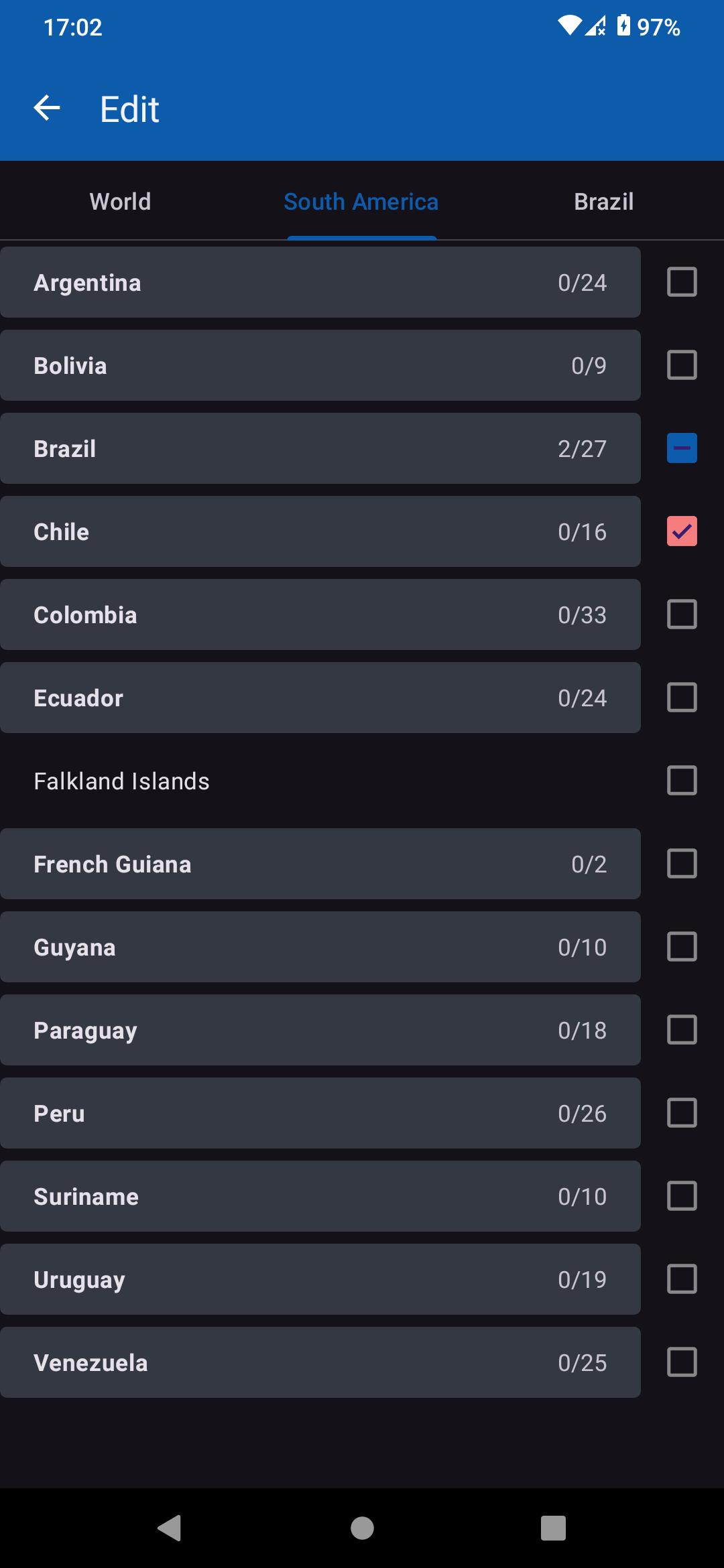Enable the Venezuela checkbox
The width and height of the screenshot is (724, 1568).
(x=682, y=1362)
